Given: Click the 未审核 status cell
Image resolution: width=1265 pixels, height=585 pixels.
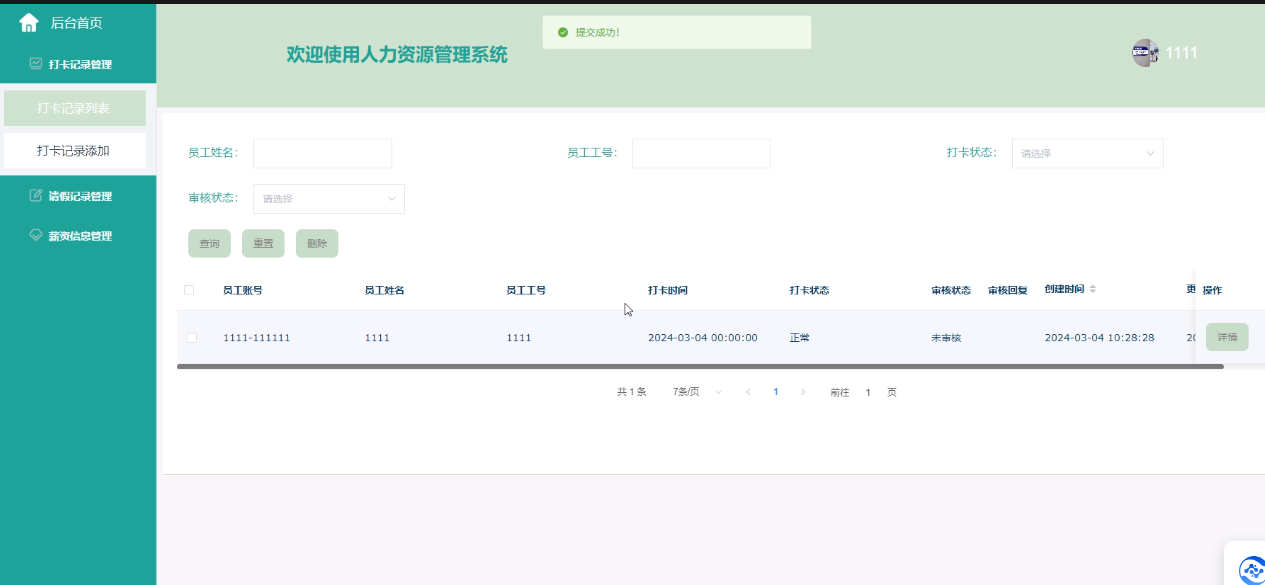Looking at the screenshot, I should coord(946,338).
